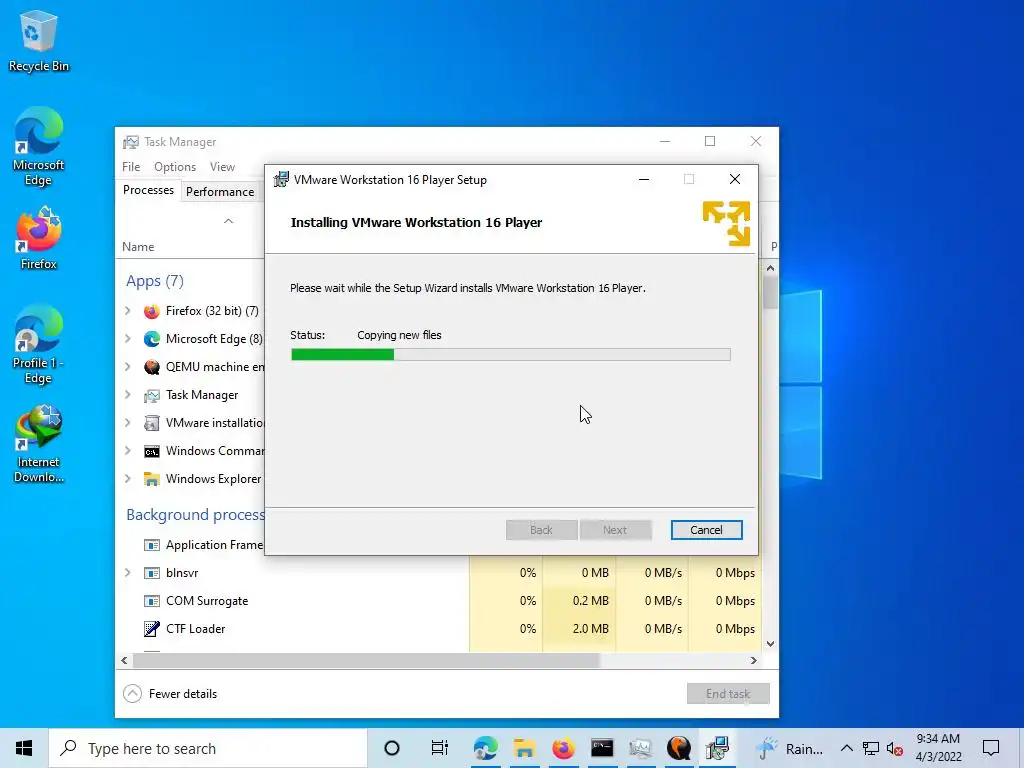The width and height of the screenshot is (1024, 768).
Task: Click the Windows Command Processor process icon
Action: [152, 451]
